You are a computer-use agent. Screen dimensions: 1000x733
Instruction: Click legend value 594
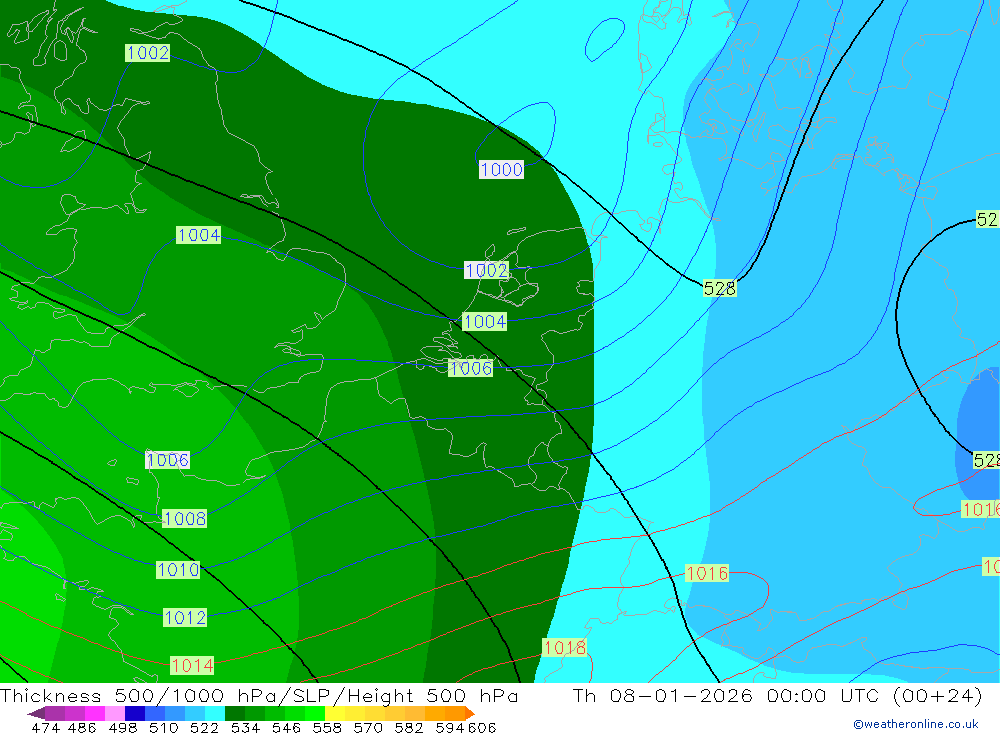pos(450,727)
